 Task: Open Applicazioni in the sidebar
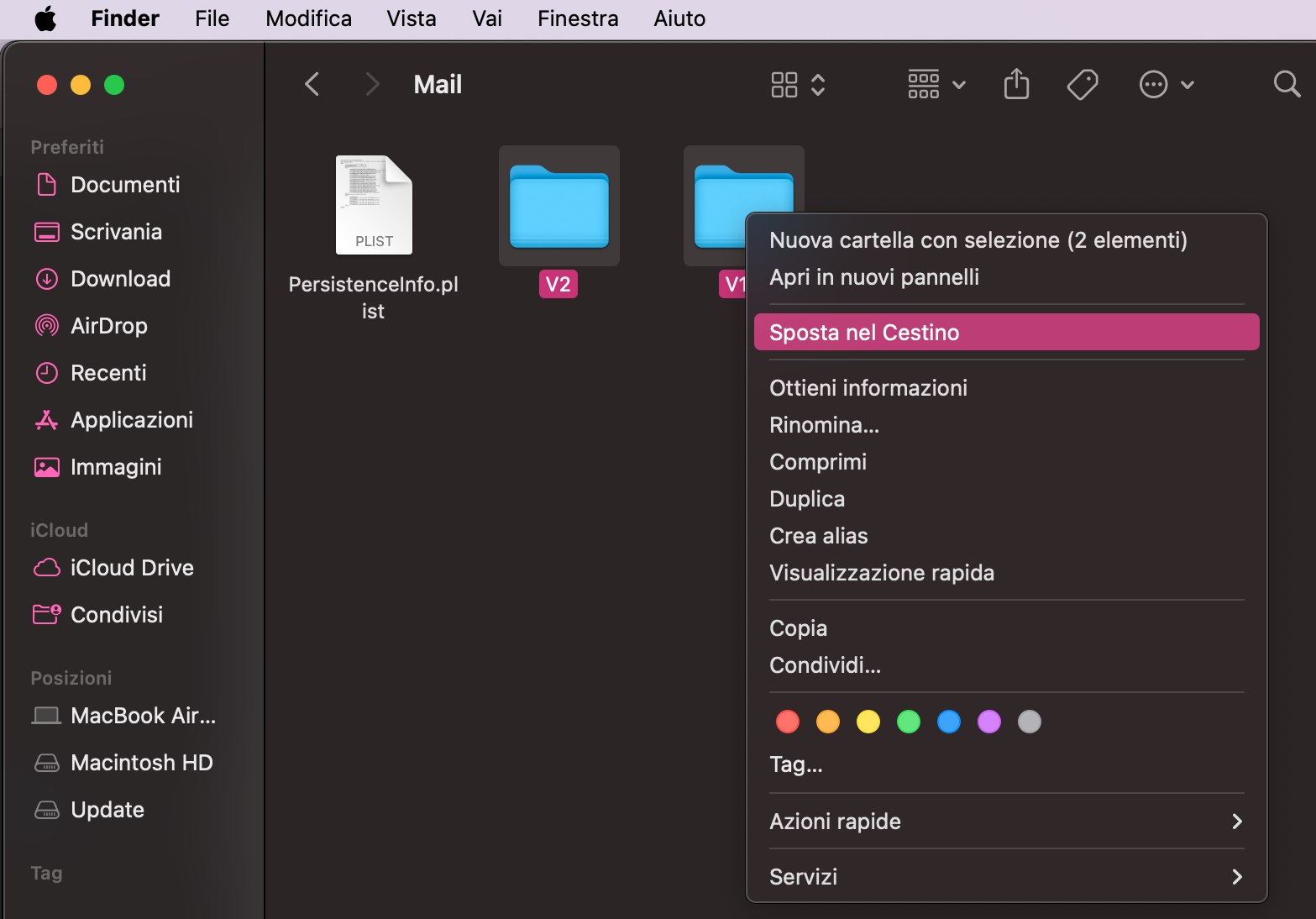[132, 420]
